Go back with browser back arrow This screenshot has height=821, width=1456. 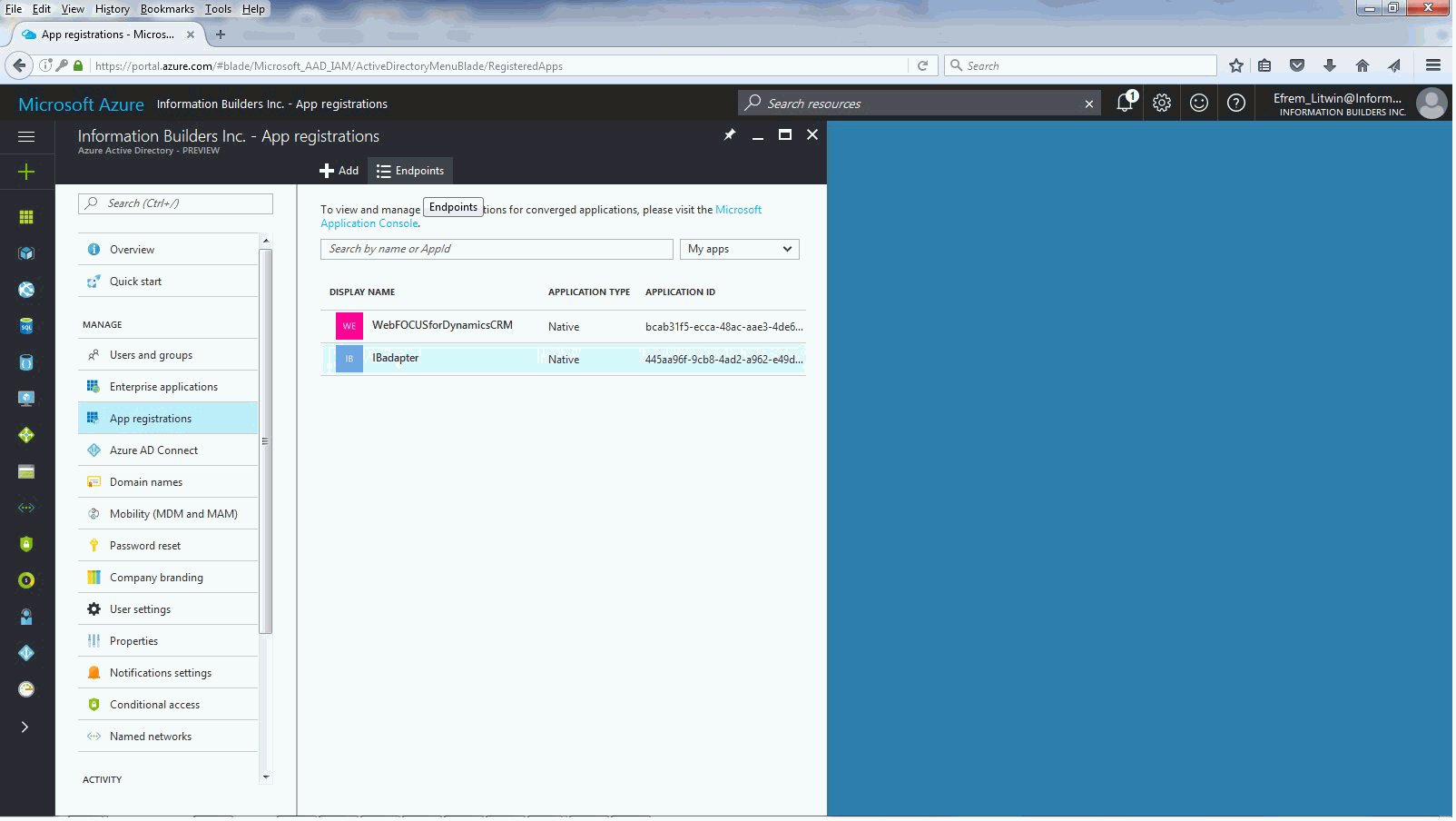(19, 65)
